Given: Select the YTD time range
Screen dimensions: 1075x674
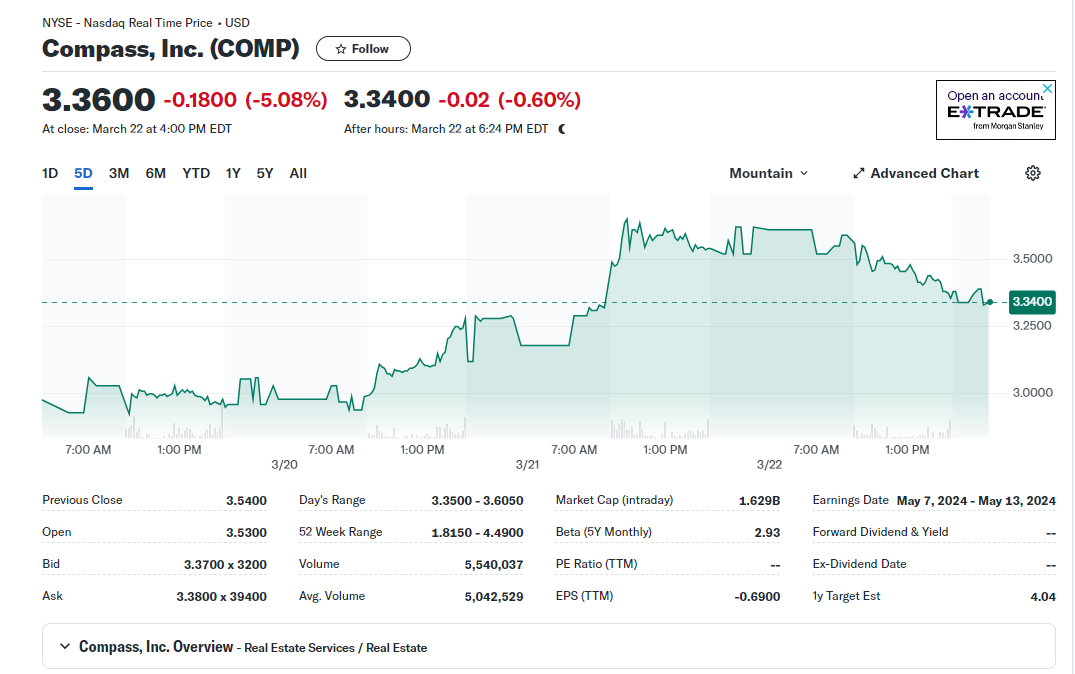Looking at the screenshot, I should click(x=196, y=173).
